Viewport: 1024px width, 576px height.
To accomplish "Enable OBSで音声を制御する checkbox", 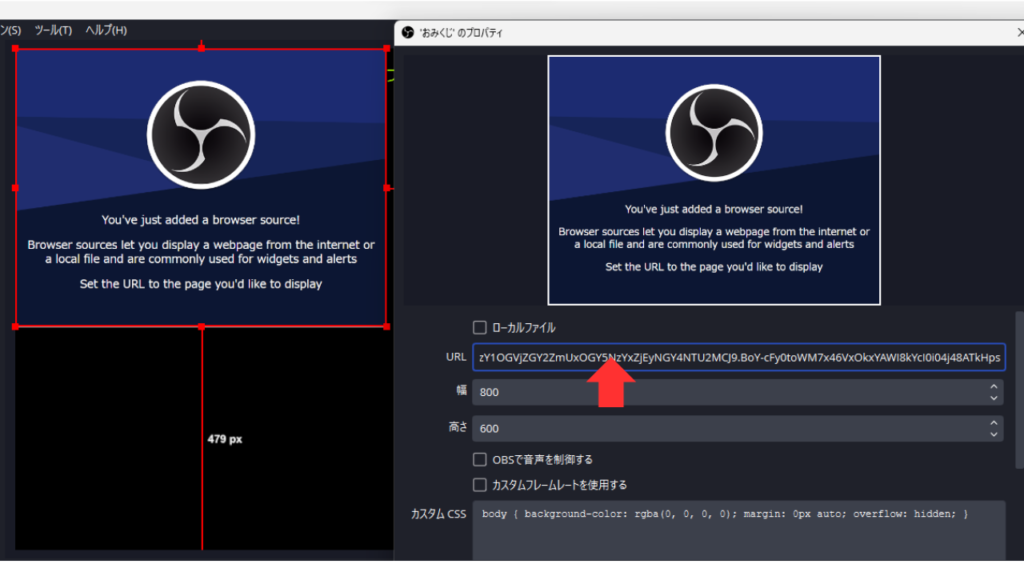I will coord(479,459).
